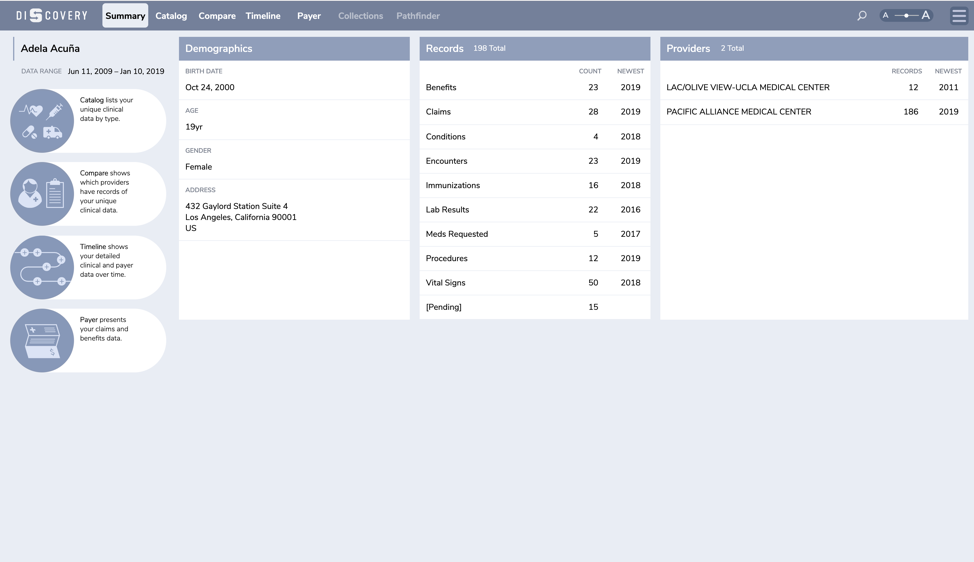
Task: Click 'Timeline shows your detailed clinical' card text
Action: (106, 260)
